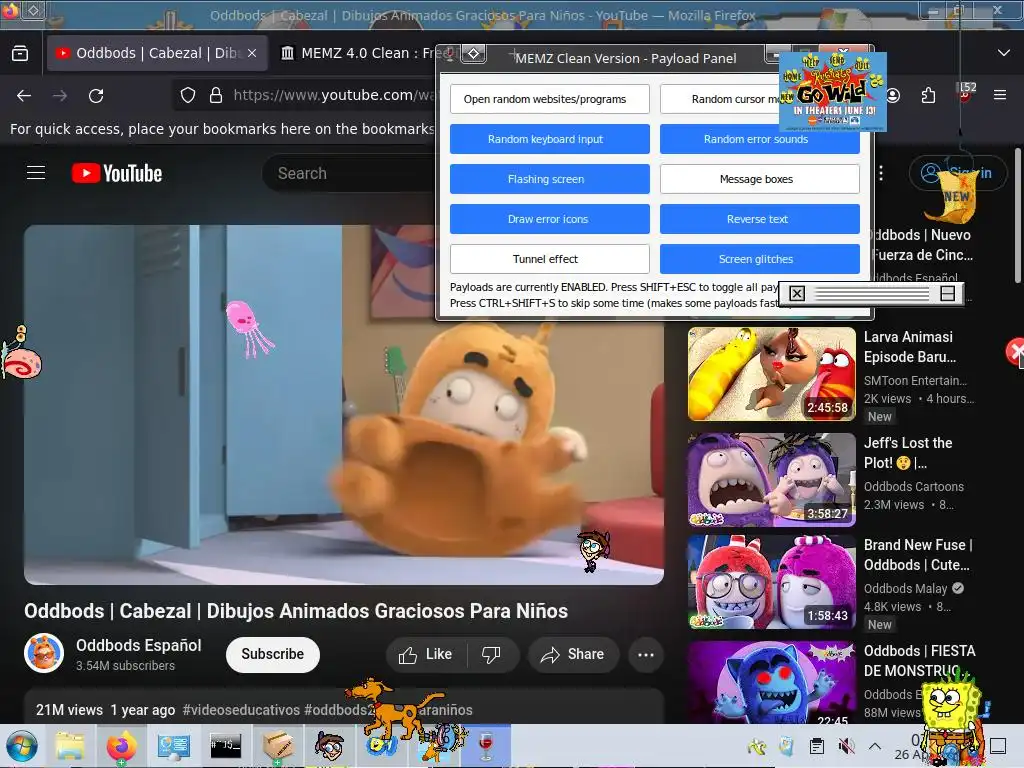The width and height of the screenshot is (1024, 768).
Task: Switch to the Oddbods | Cabezal tab
Action: pos(157,53)
